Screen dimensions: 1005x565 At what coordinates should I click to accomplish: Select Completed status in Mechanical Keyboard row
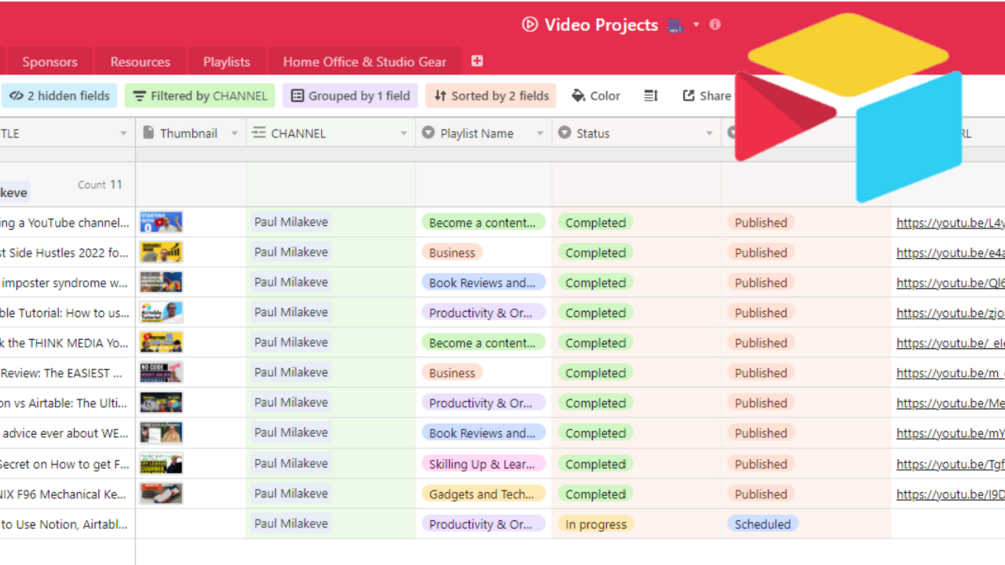(x=595, y=494)
